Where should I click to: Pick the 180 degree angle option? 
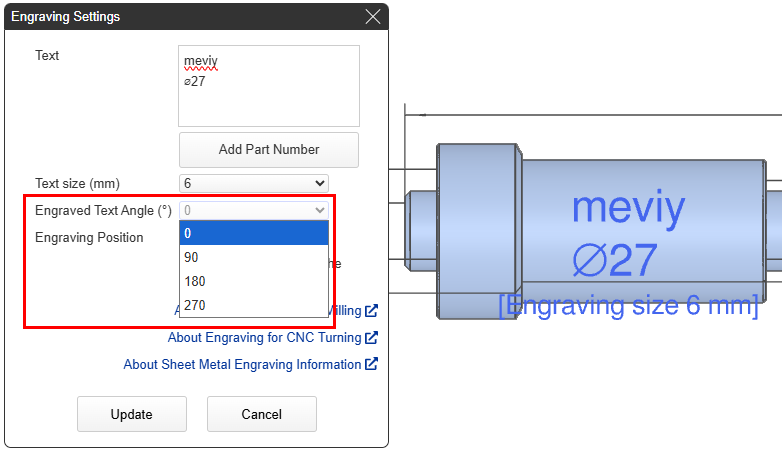click(x=254, y=281)
